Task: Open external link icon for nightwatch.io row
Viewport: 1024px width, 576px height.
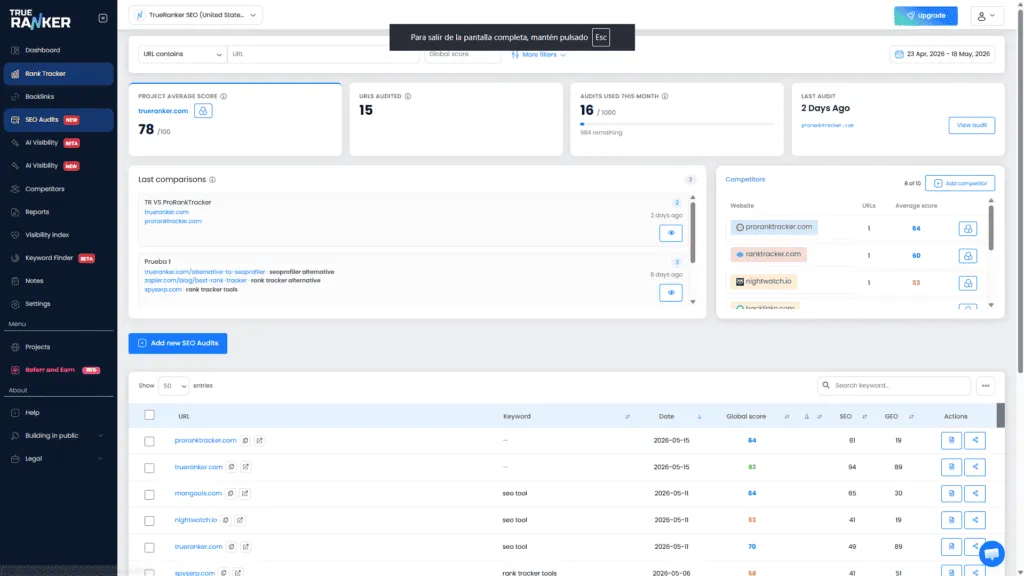Action: point(240,520)
